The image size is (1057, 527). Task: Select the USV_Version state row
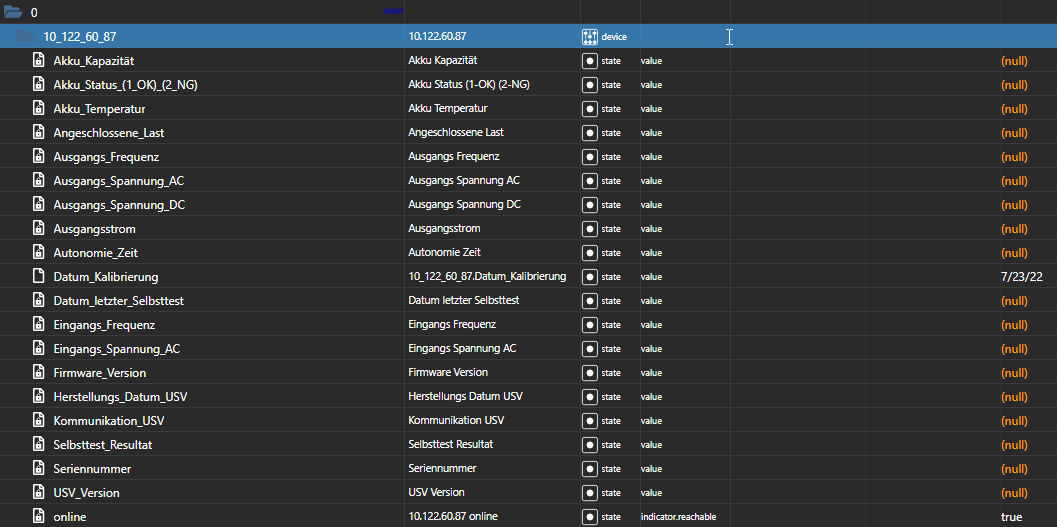coord(86,493)
